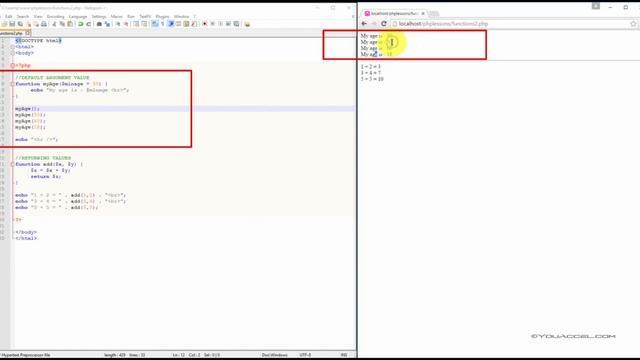
Task: Click the //DEFAULT ARGUMENT VALUE comment line
Action: click(x=52, y=78)
